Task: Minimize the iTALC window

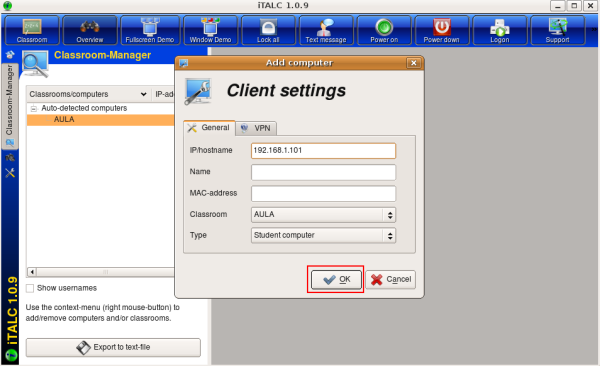Action: click(558, 6)
